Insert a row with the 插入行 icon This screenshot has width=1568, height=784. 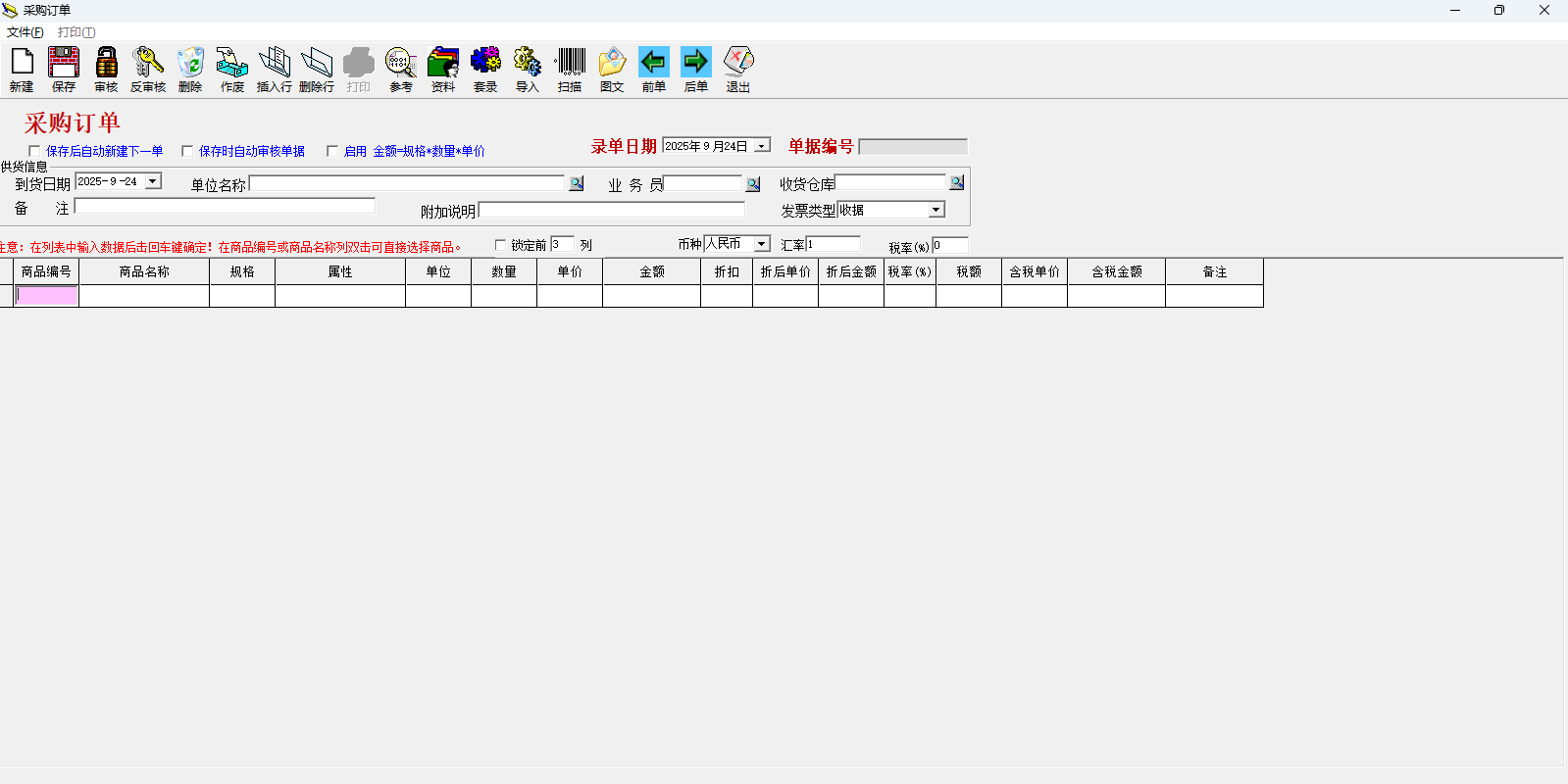tap(275, 69)
